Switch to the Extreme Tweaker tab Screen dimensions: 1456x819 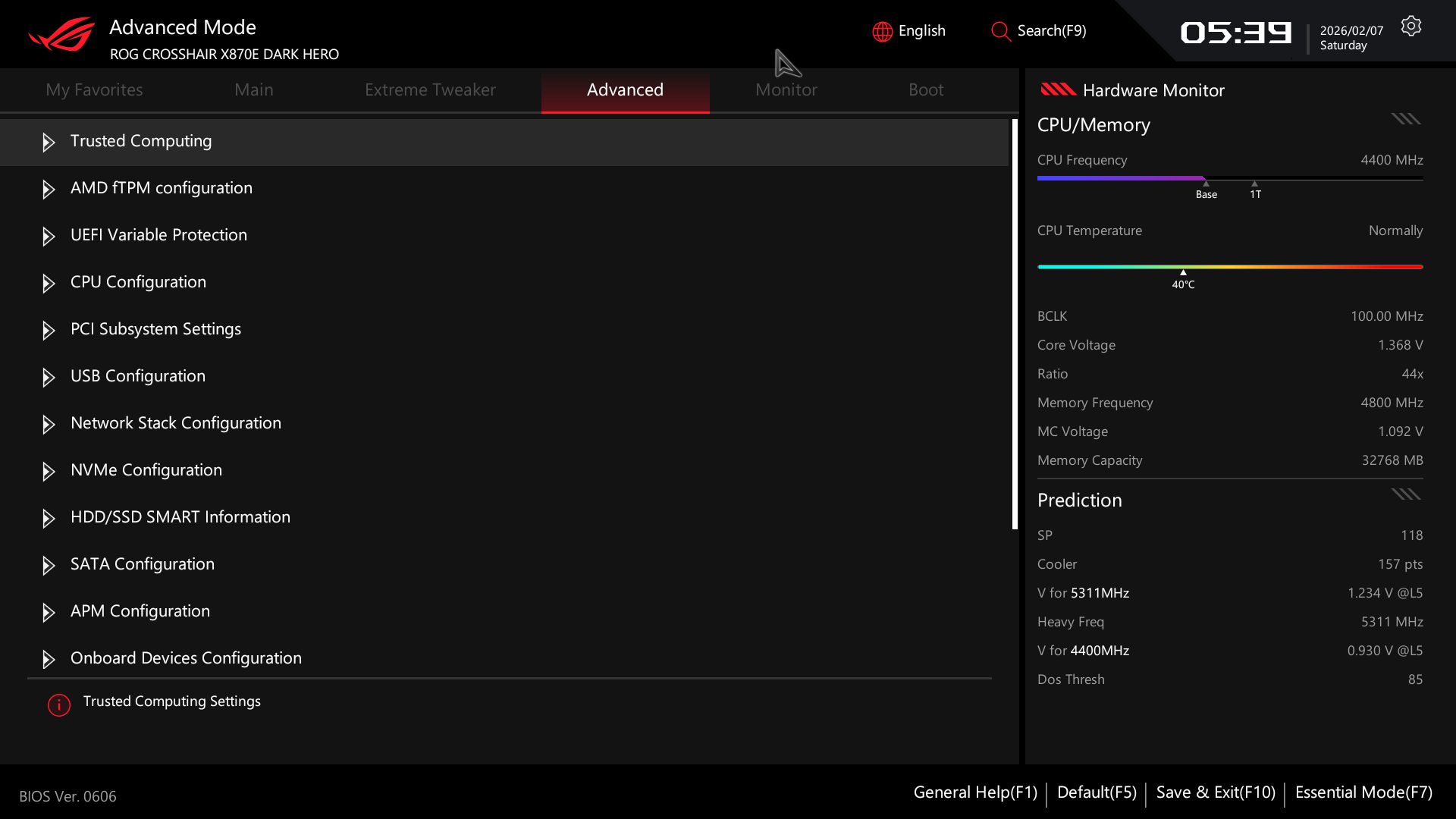click(x=430, y=89)
